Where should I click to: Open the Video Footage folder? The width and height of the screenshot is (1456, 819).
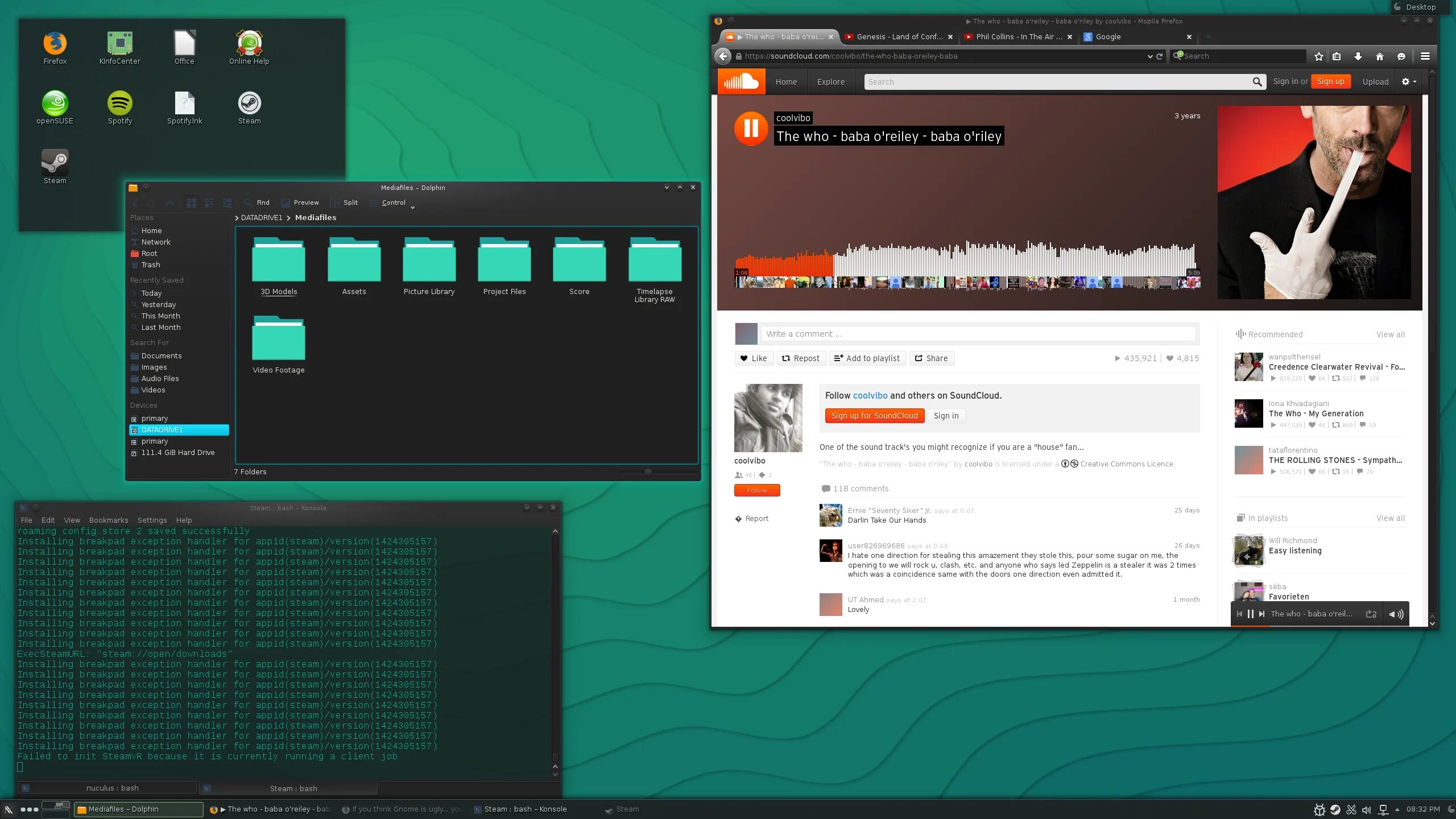279,345
